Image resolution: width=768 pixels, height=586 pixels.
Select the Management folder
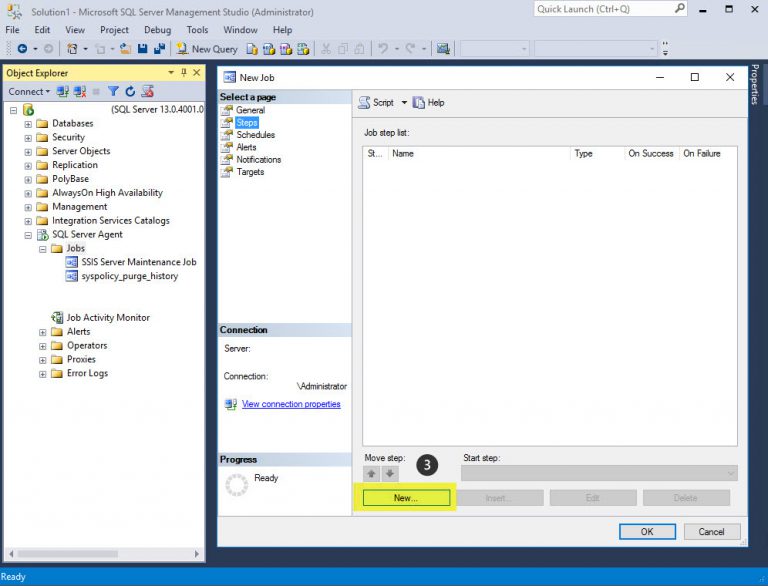point(79,207)
